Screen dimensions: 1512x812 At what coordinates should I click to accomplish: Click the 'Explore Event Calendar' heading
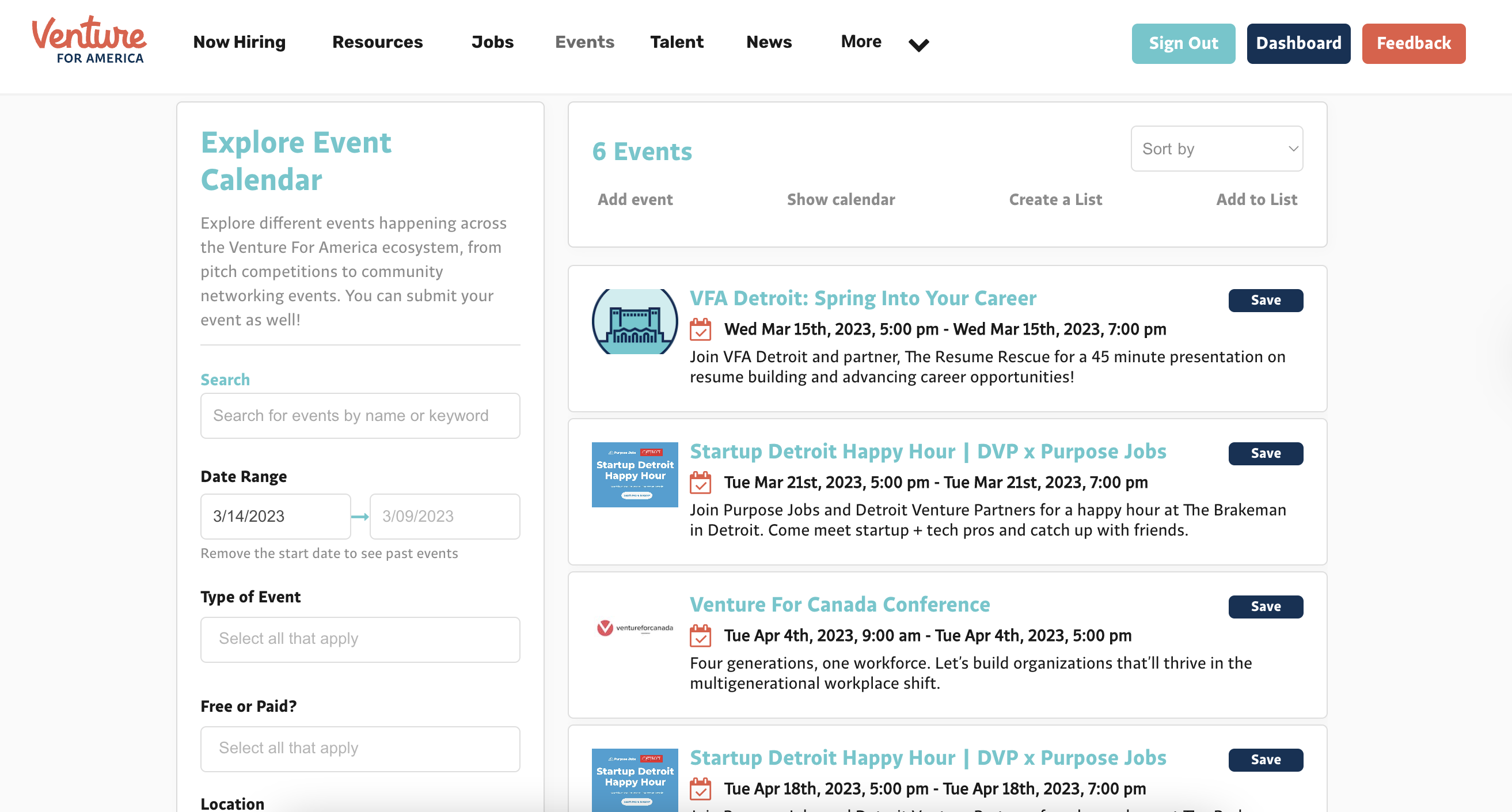click(x=296, y=161)
